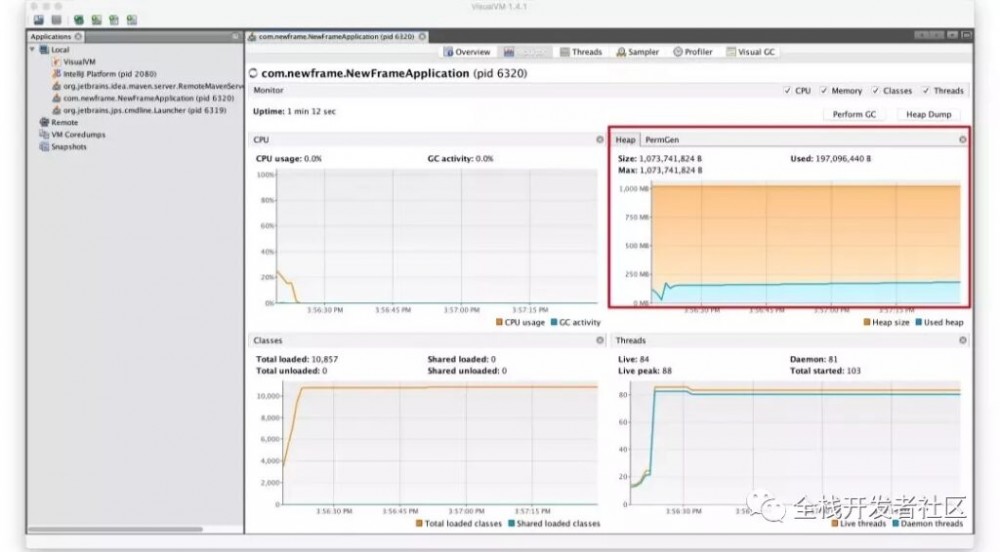Close the Classes chart panel
1000x552 pixels.
click(599, 340)
